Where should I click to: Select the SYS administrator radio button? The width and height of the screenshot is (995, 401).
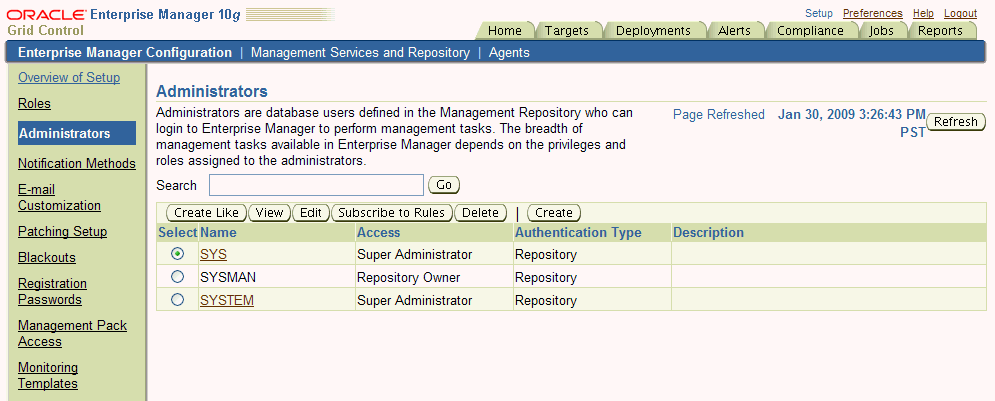(x=178, y=254)
